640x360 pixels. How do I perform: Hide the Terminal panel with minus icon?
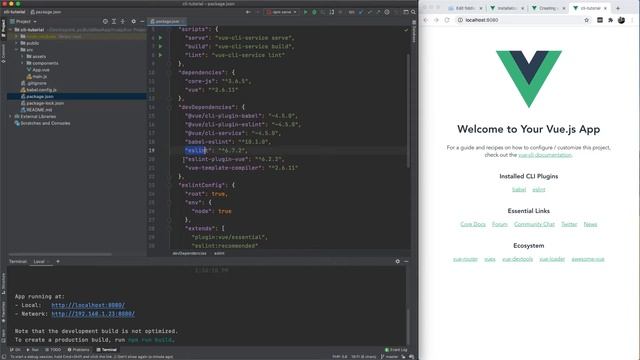coord(406,261)
